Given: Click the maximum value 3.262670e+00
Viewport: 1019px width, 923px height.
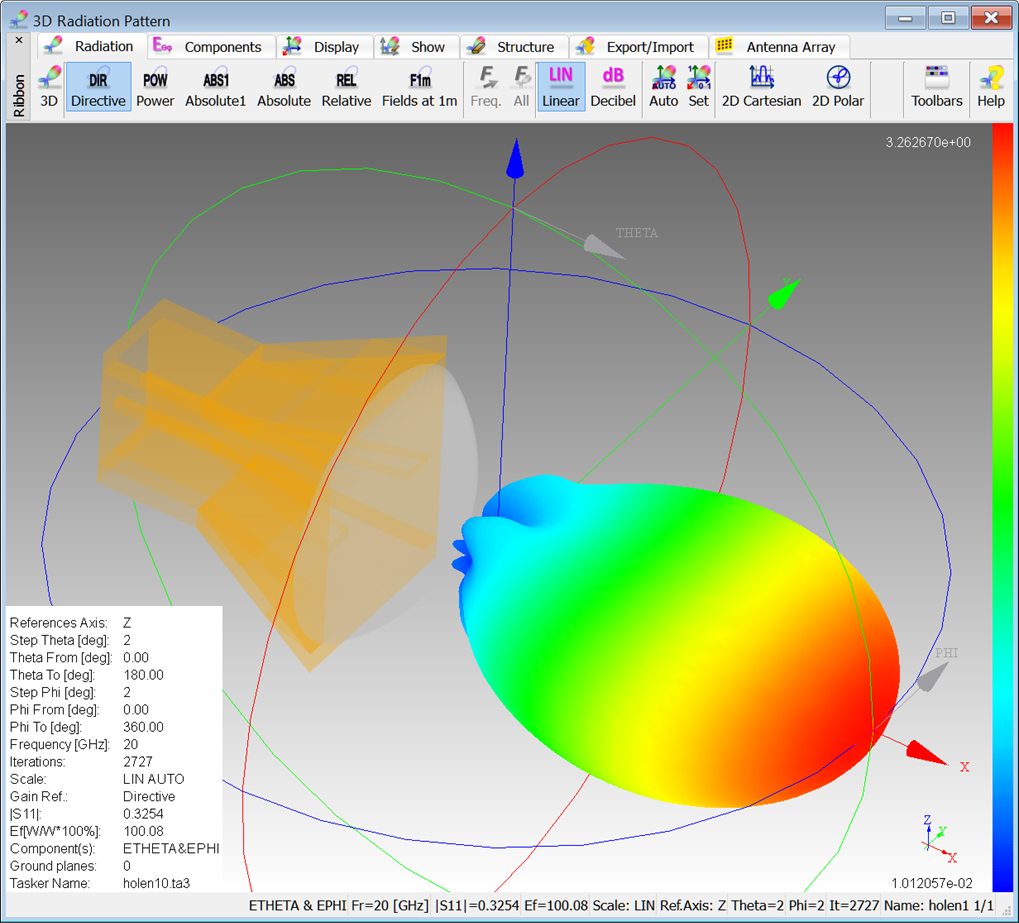Looking at the screenshot, I should tap(928, 142).
